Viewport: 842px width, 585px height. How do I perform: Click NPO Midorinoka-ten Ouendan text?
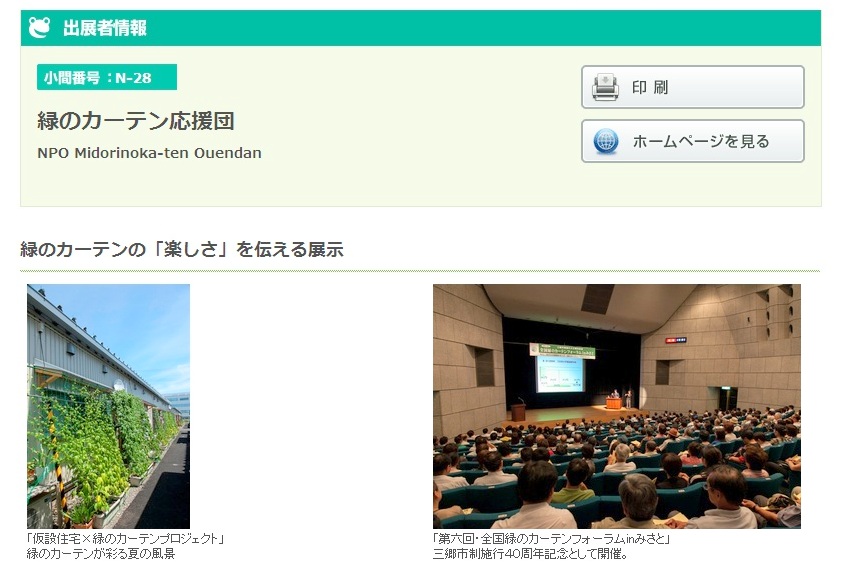click(x=149, y=153)
